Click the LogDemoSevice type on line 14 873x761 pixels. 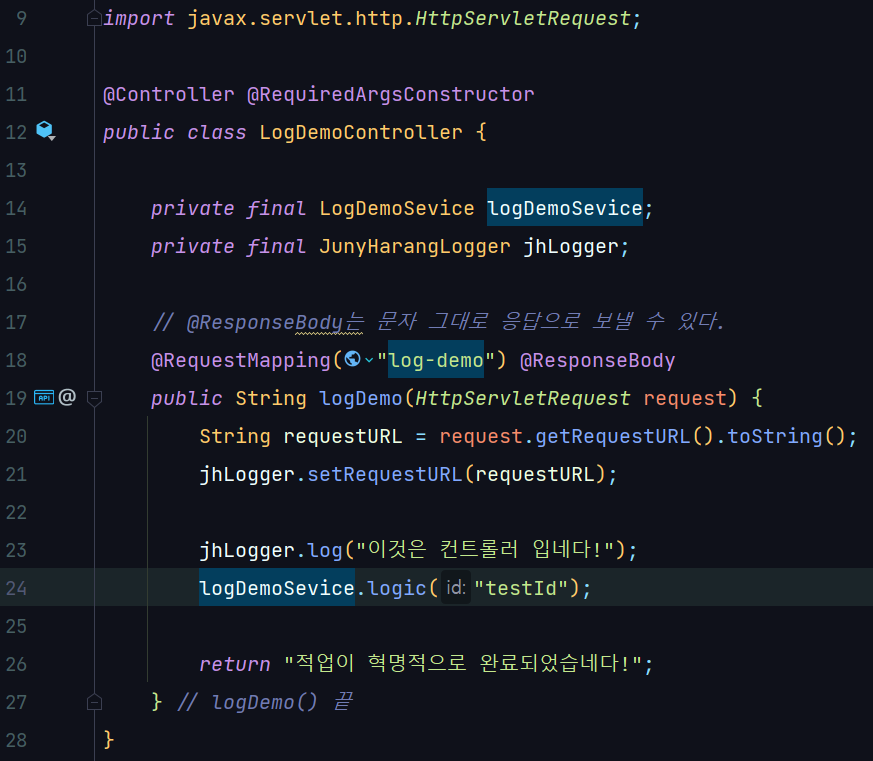396,208
